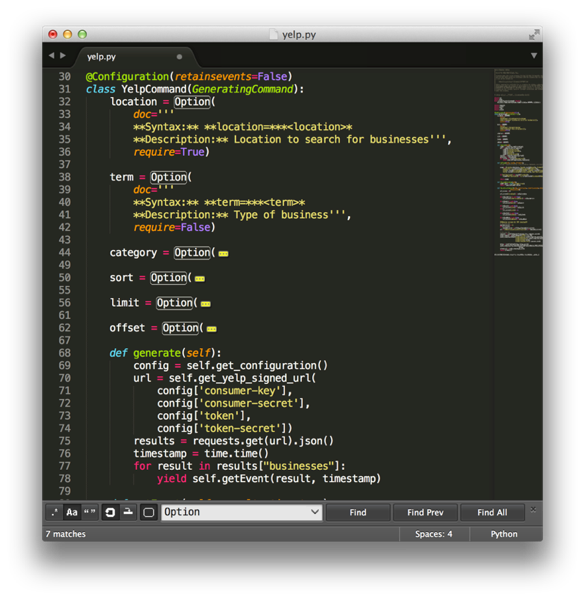585x600 pixels.
Task: Click the Find All button
Action: coord(492,512)
